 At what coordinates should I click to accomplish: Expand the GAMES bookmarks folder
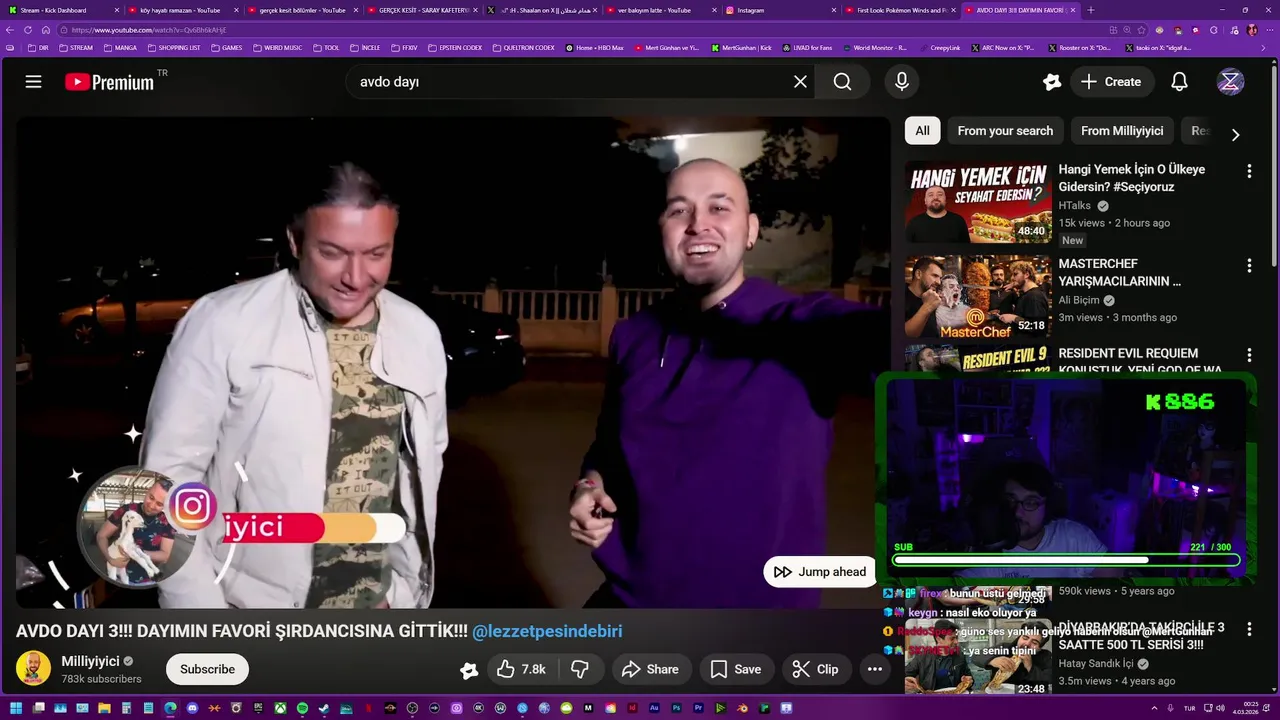point(226,47)
